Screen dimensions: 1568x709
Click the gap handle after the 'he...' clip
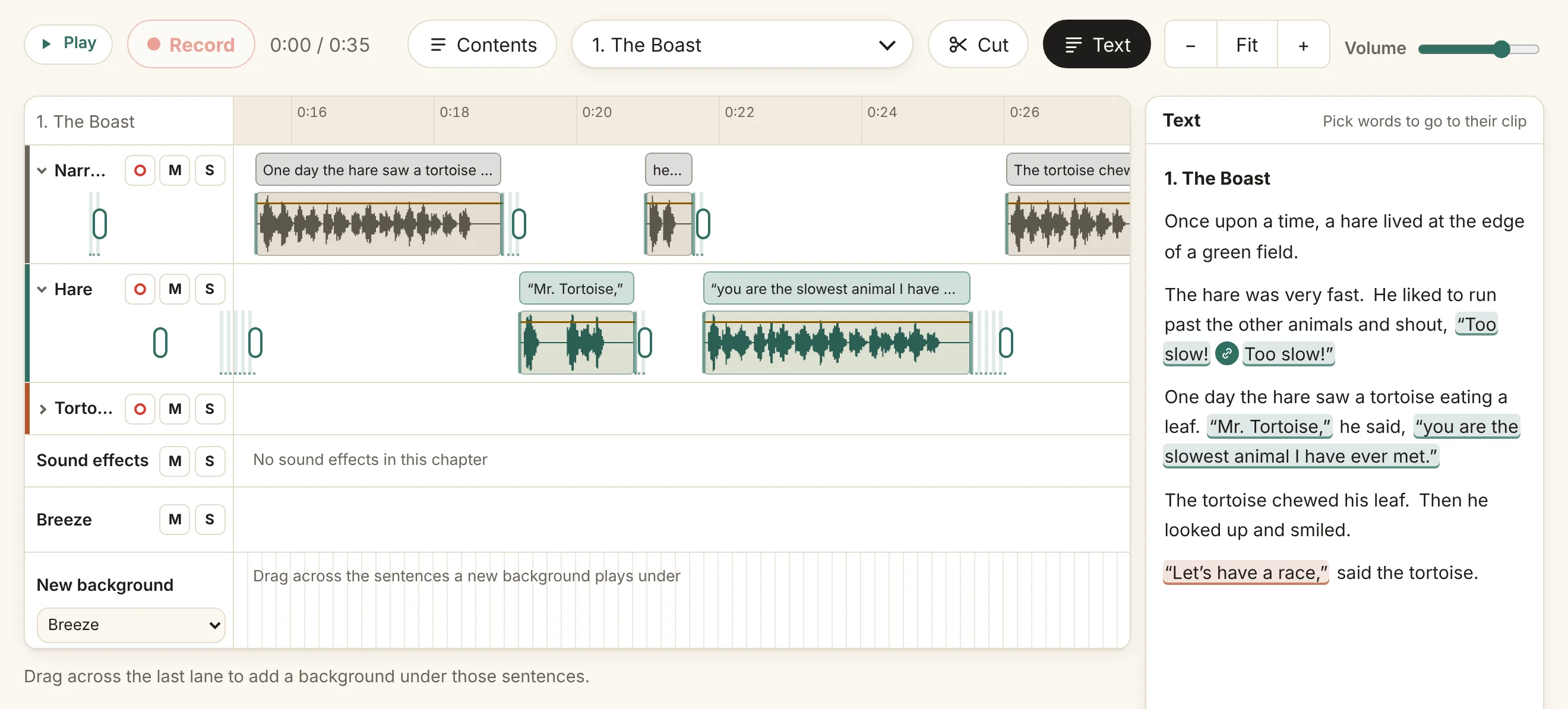coord(703,224)
